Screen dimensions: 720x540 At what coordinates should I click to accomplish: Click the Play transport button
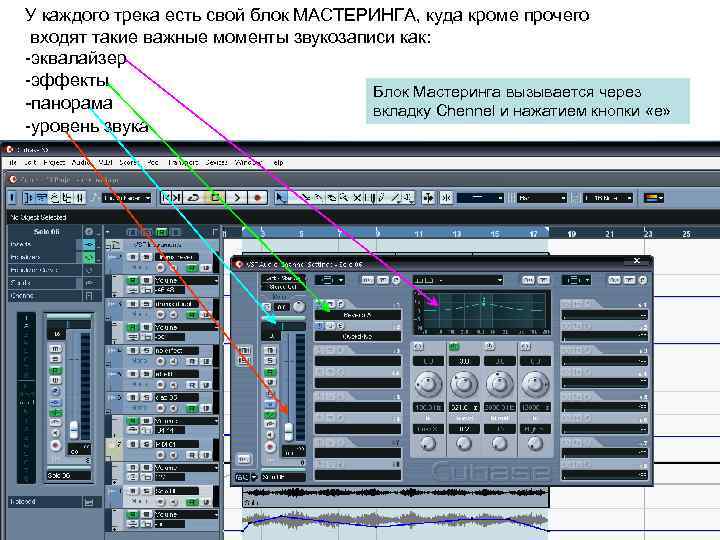click(x=237, y=198)
